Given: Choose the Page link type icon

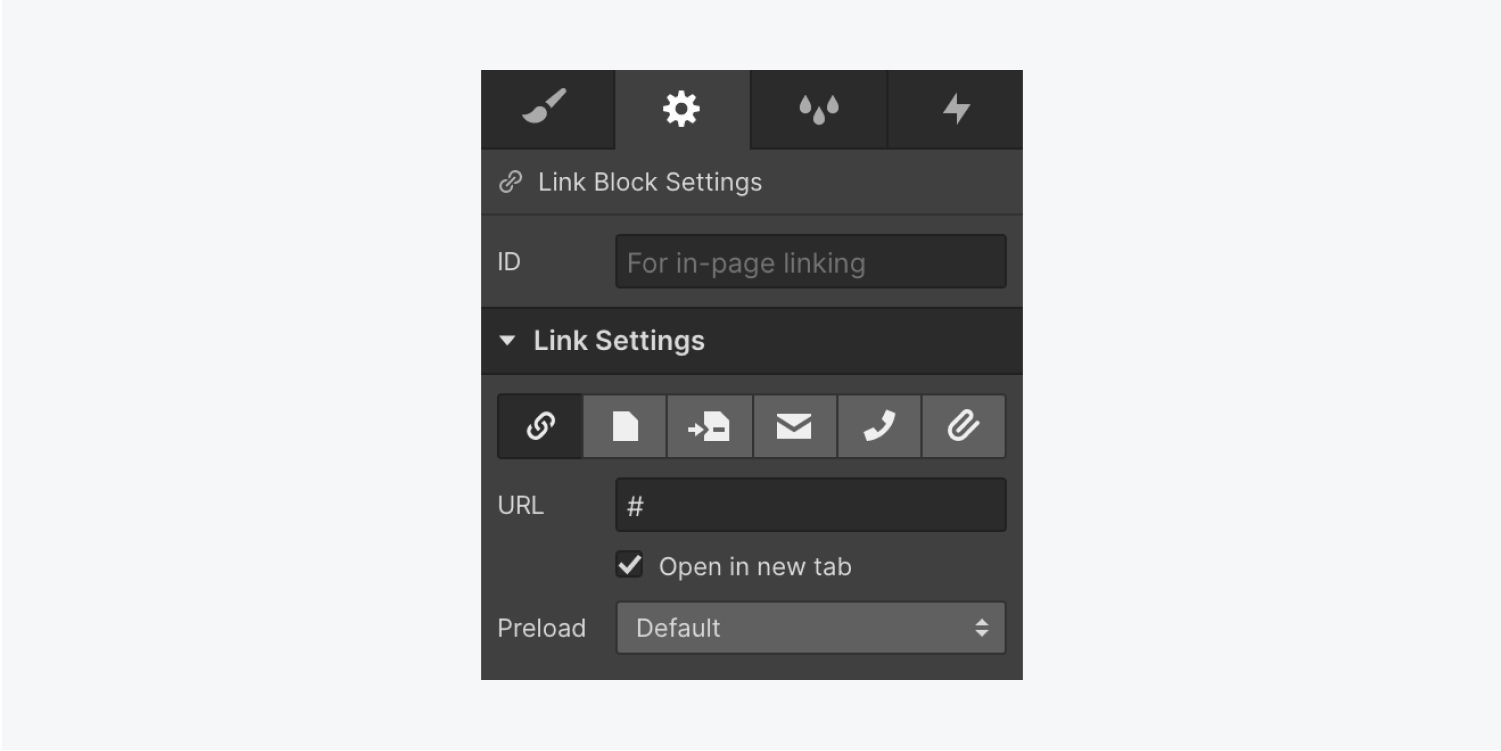Looking at the screenshot, I should coord(625,427).
